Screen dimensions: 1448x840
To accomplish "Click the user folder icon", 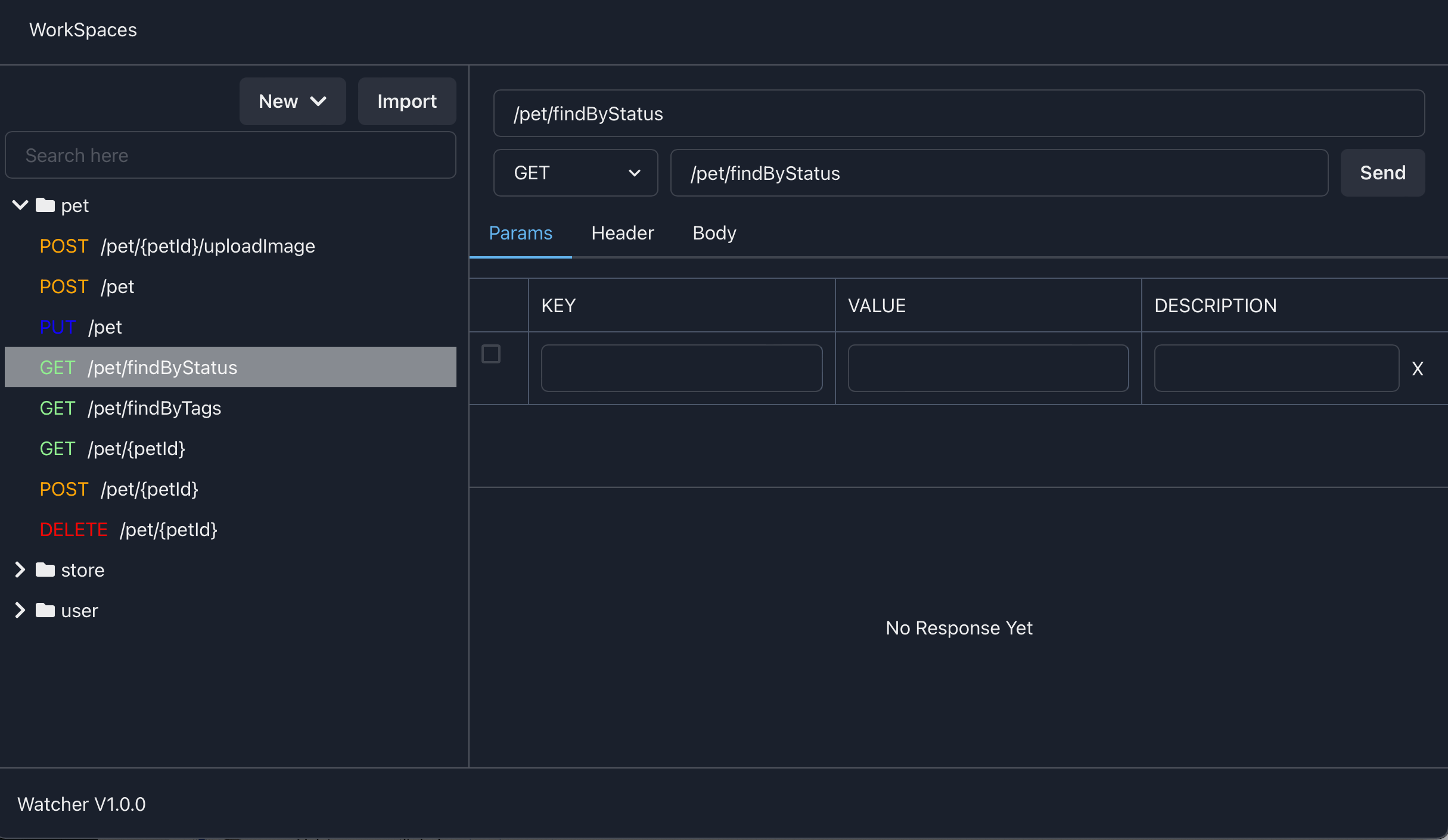I will point(45,611).
